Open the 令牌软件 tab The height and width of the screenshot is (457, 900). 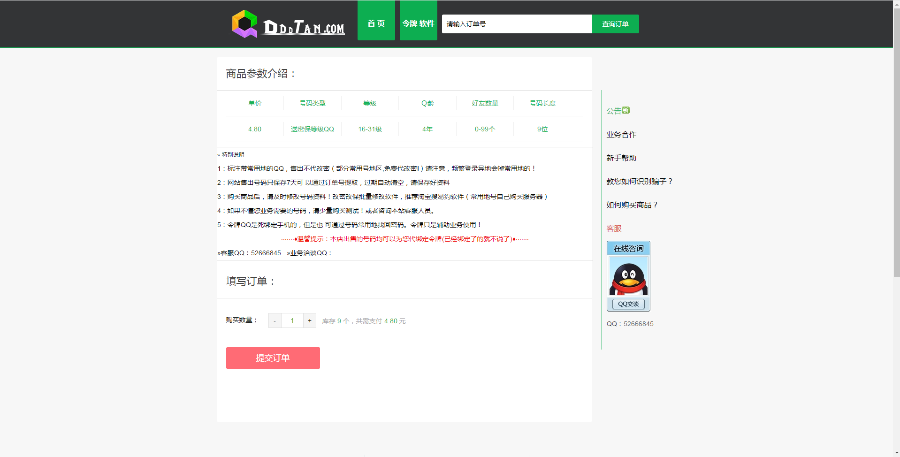tap(418, 20)
